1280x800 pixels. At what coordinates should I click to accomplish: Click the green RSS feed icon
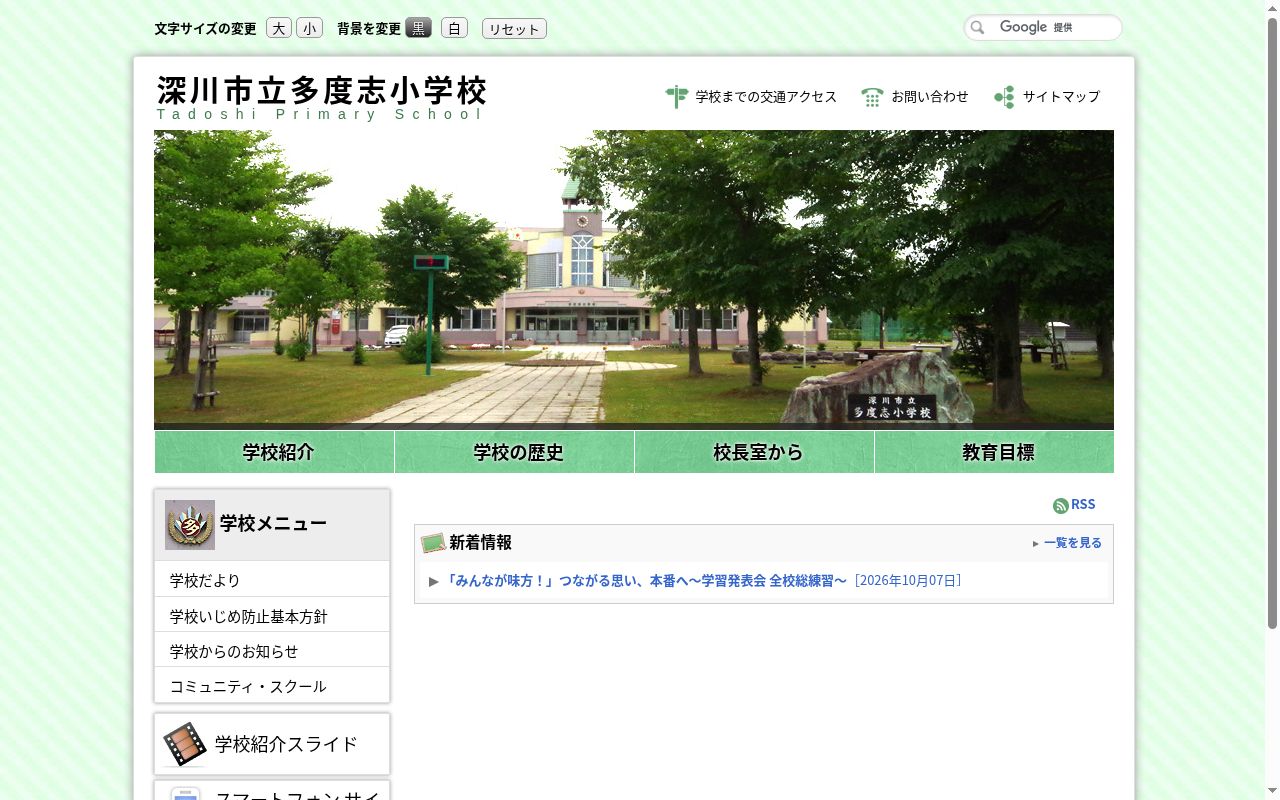1061,505
